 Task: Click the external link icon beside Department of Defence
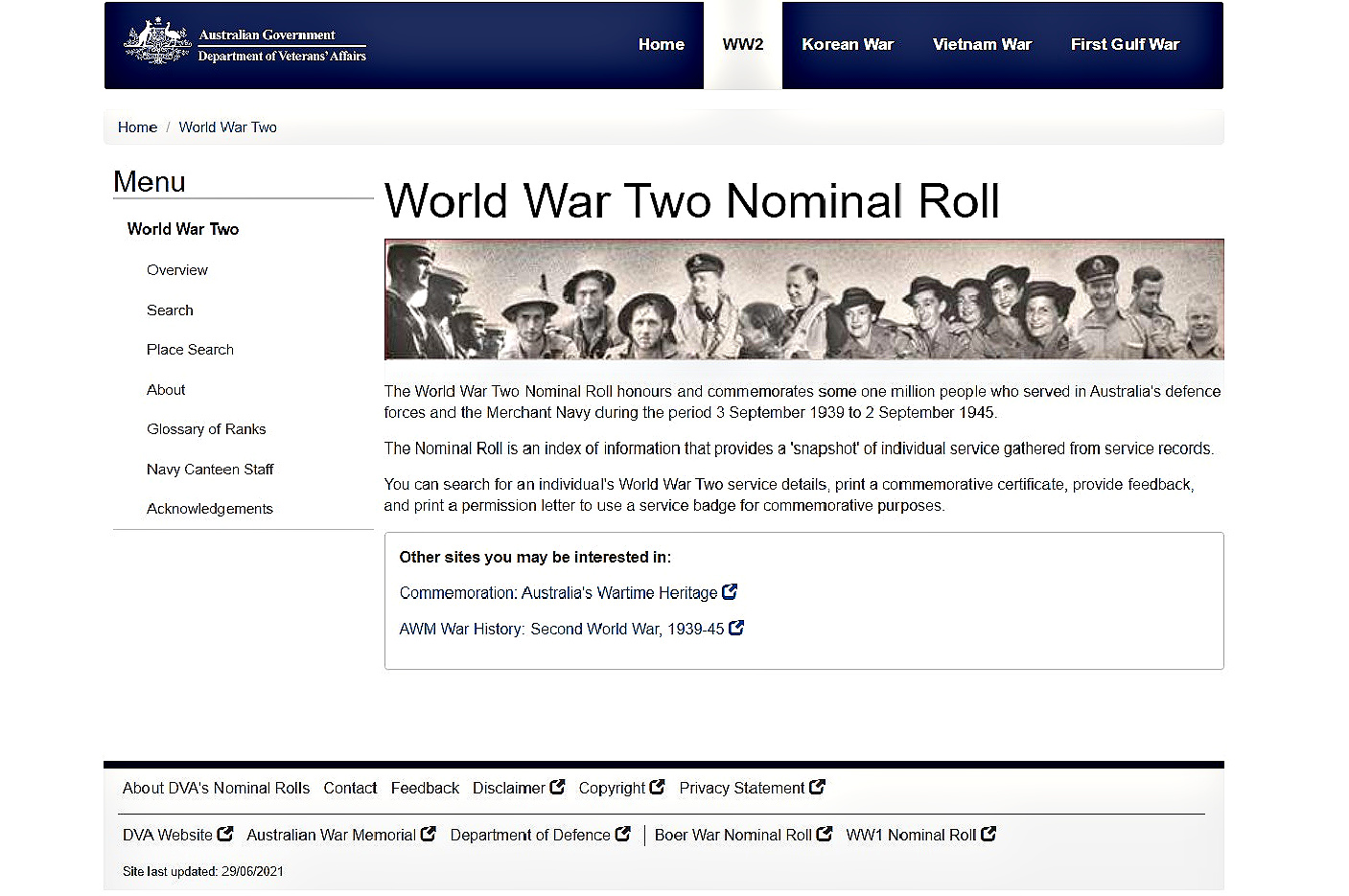623,834
